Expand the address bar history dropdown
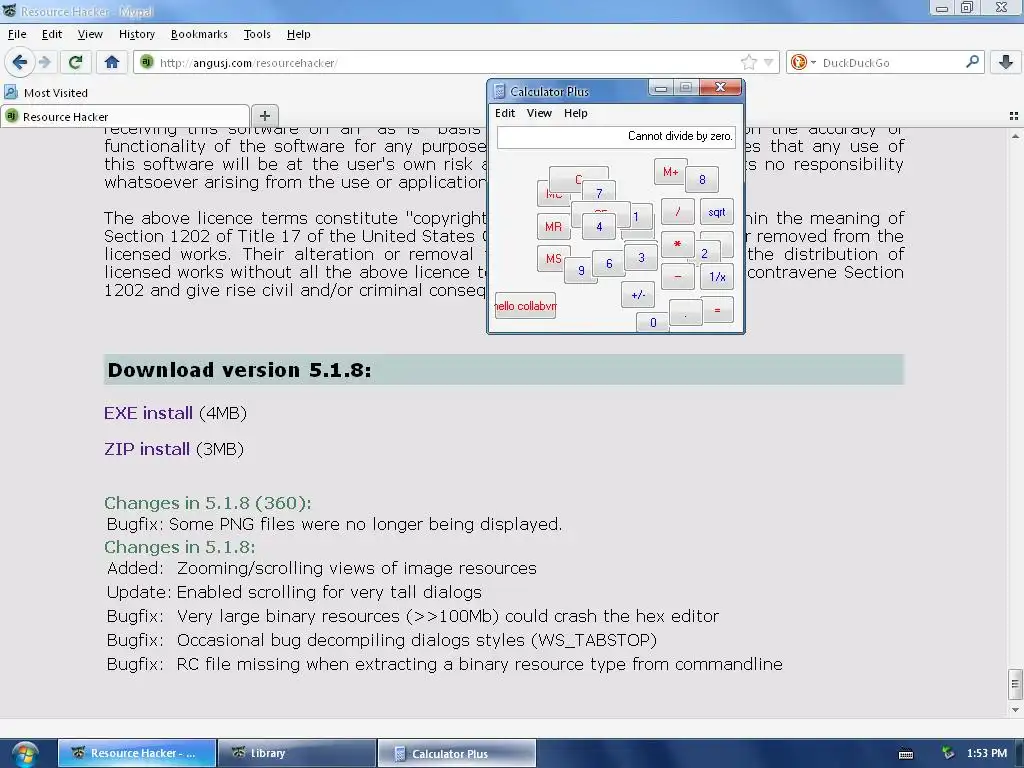The image size is (1024, 768). [769, 62]
